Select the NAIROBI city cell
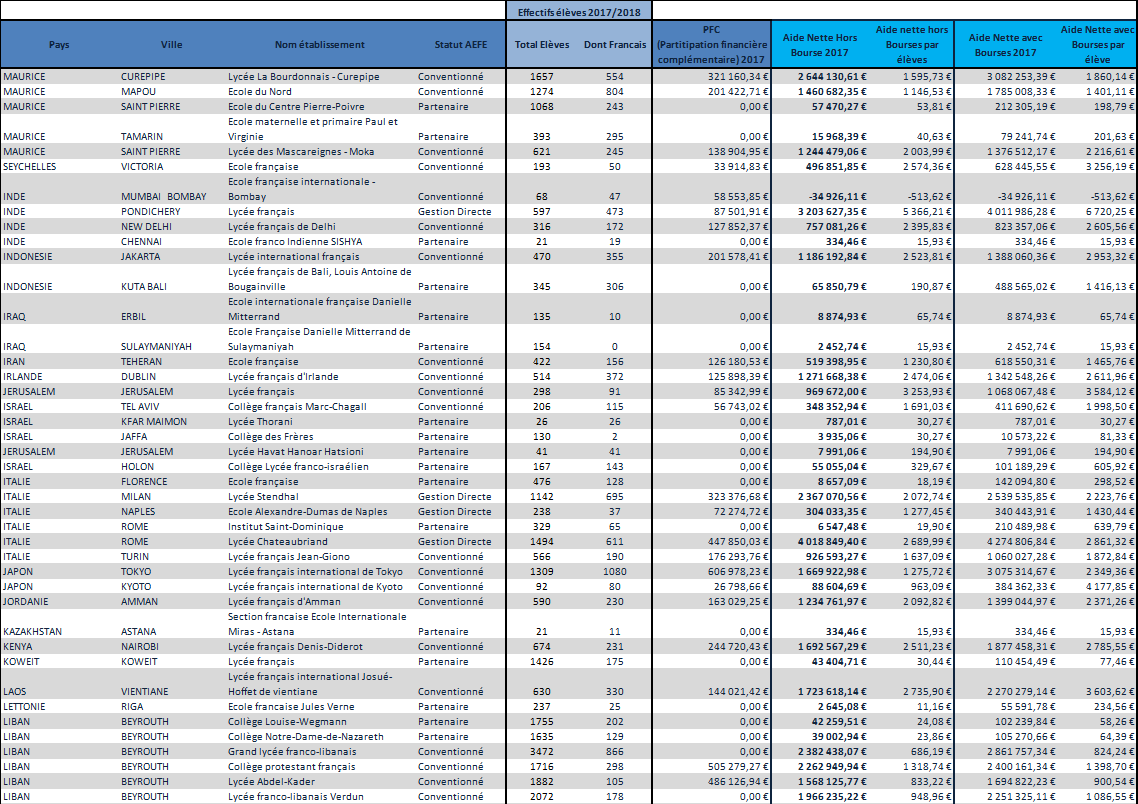1138x804 pixels. click(x=143, y=647)
